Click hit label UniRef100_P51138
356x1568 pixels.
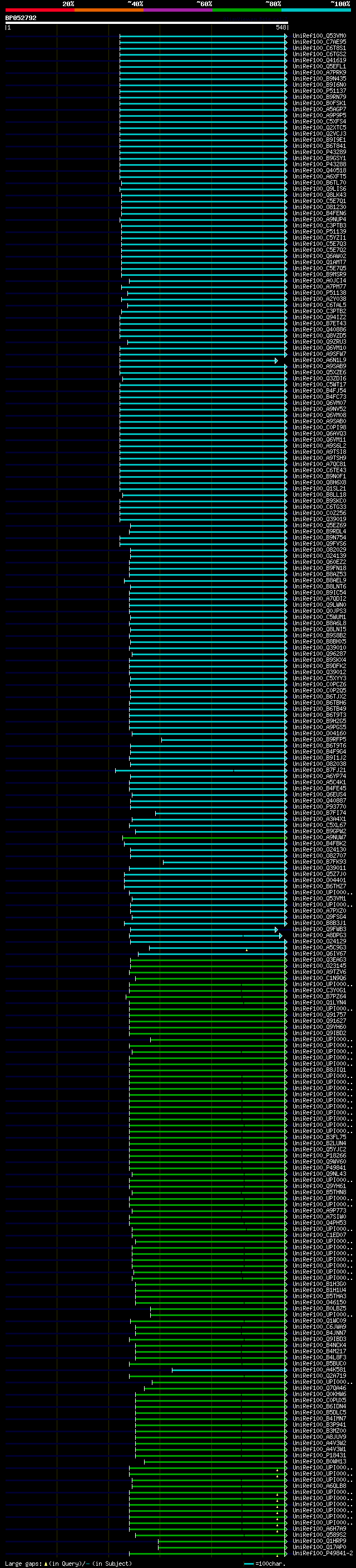[319, 293]
